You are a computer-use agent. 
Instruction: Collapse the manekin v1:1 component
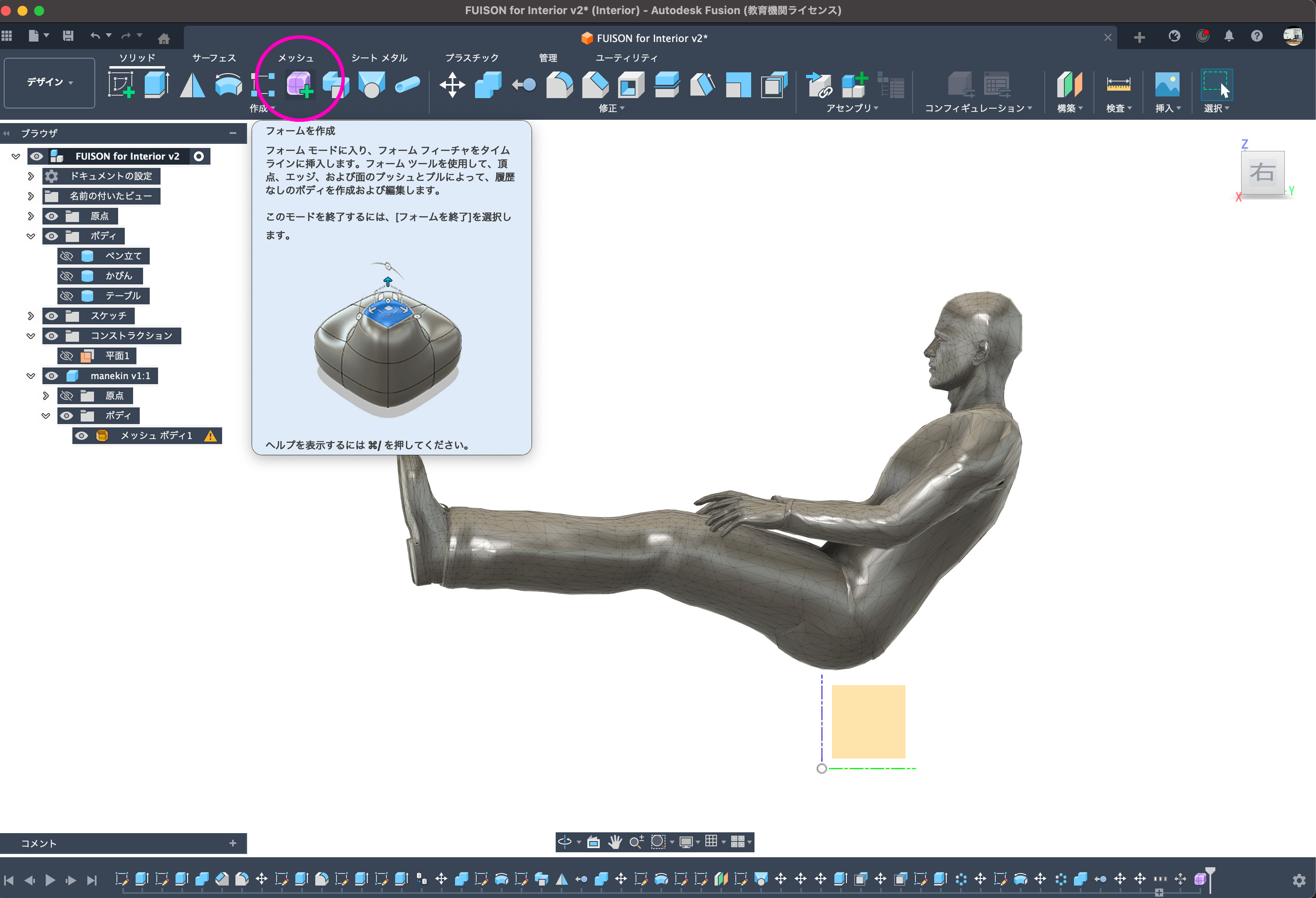pyautogui.click(x=31, y=376)
